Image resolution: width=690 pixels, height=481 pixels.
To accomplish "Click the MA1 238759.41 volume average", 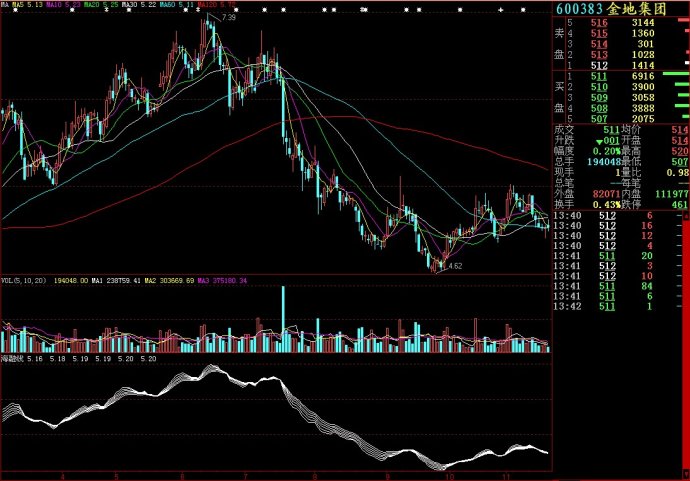I will click(x=116, y=280).
